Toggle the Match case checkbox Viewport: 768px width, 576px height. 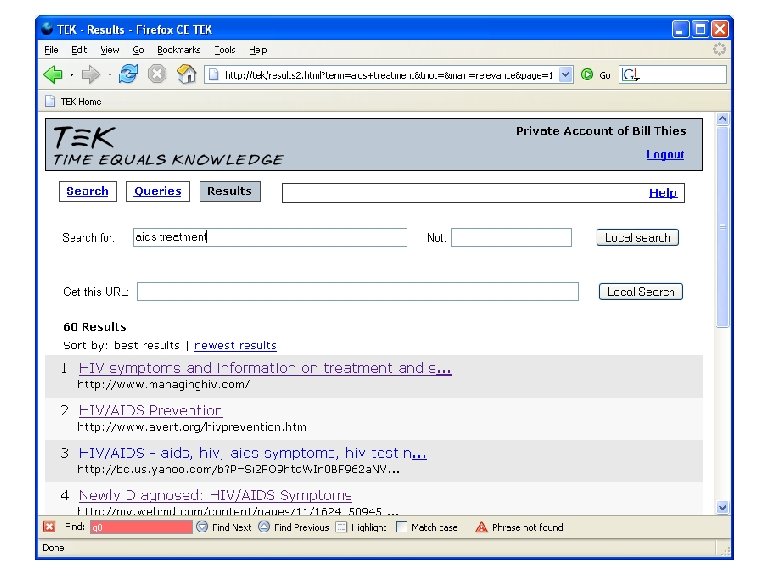pyautogui.click(x=401, y=527)
